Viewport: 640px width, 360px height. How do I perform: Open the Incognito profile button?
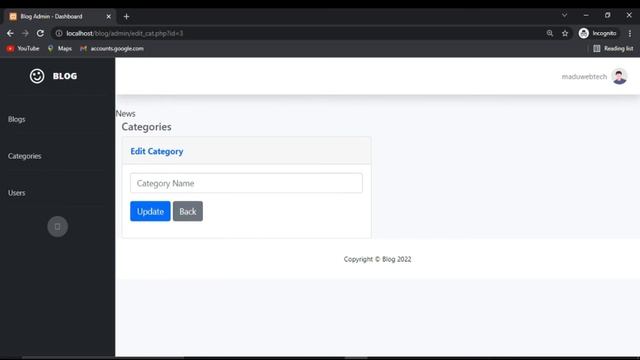point(598,33)
